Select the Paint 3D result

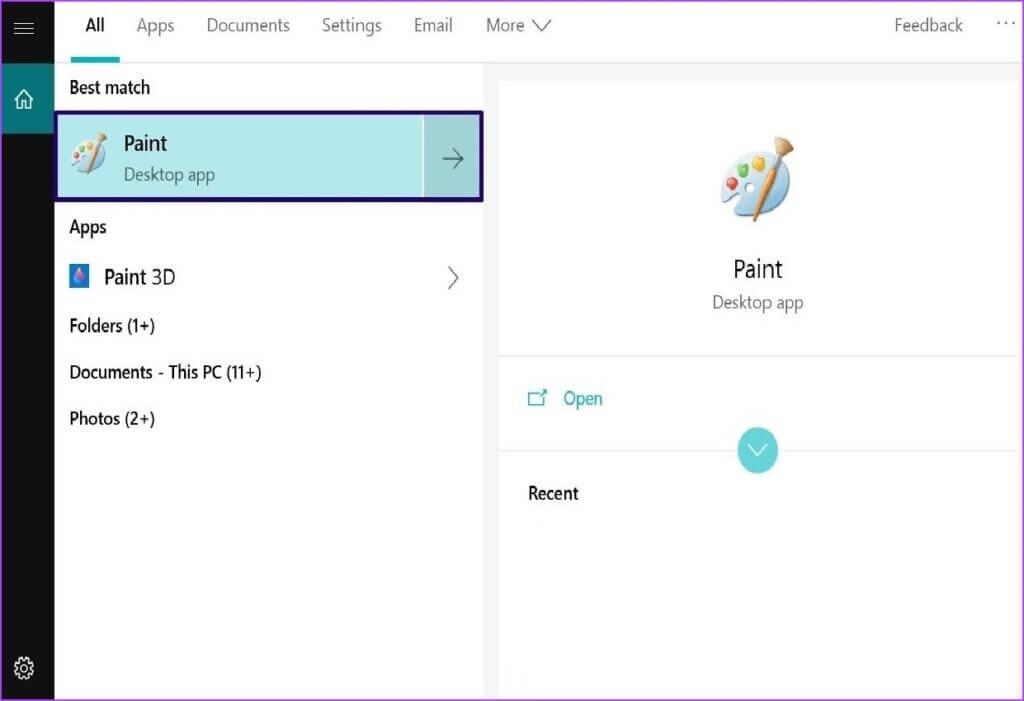coord(268,277)
